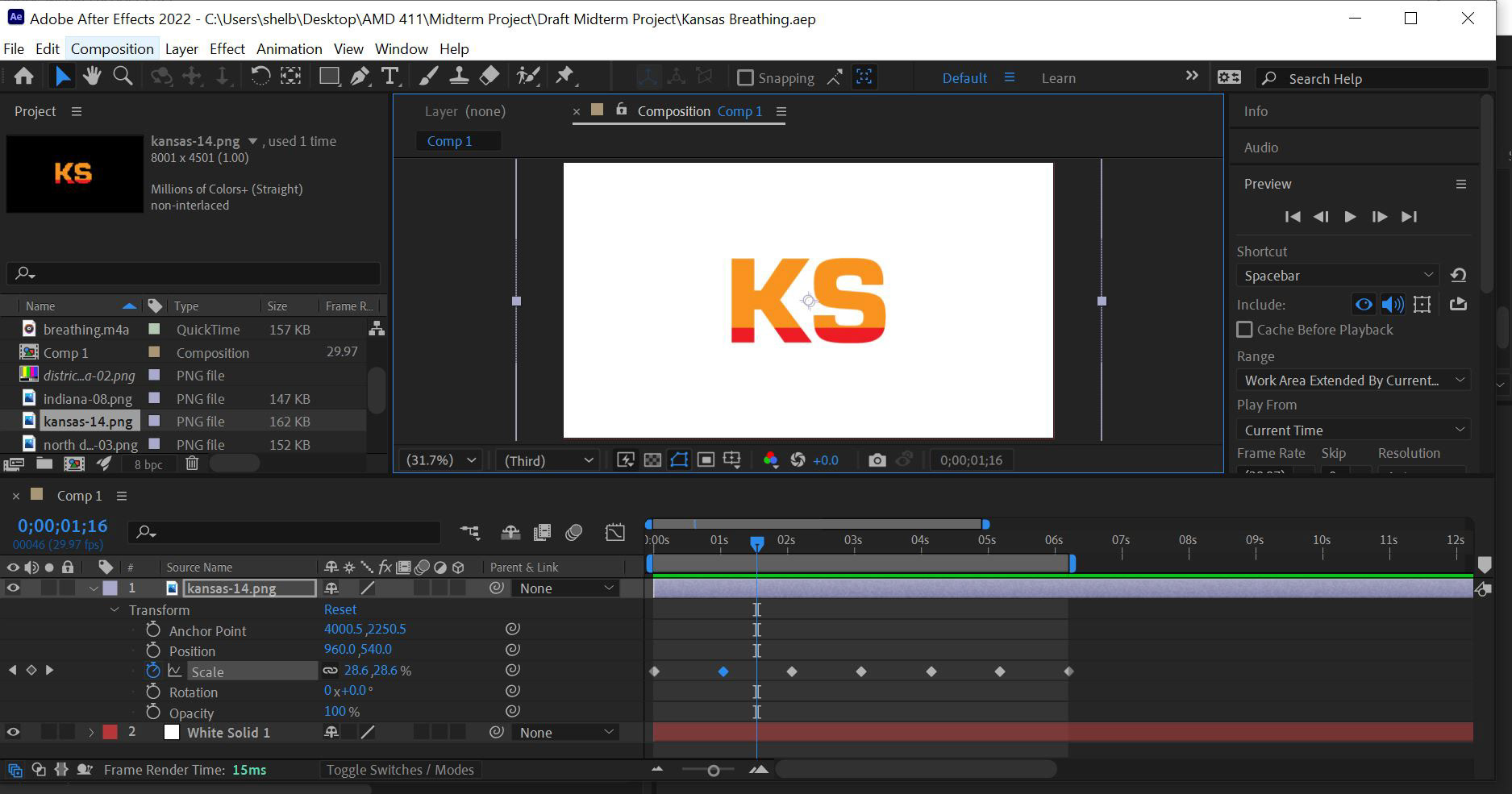
Task: Toggle the Scale stopwatch
Action: click(153, 671)
